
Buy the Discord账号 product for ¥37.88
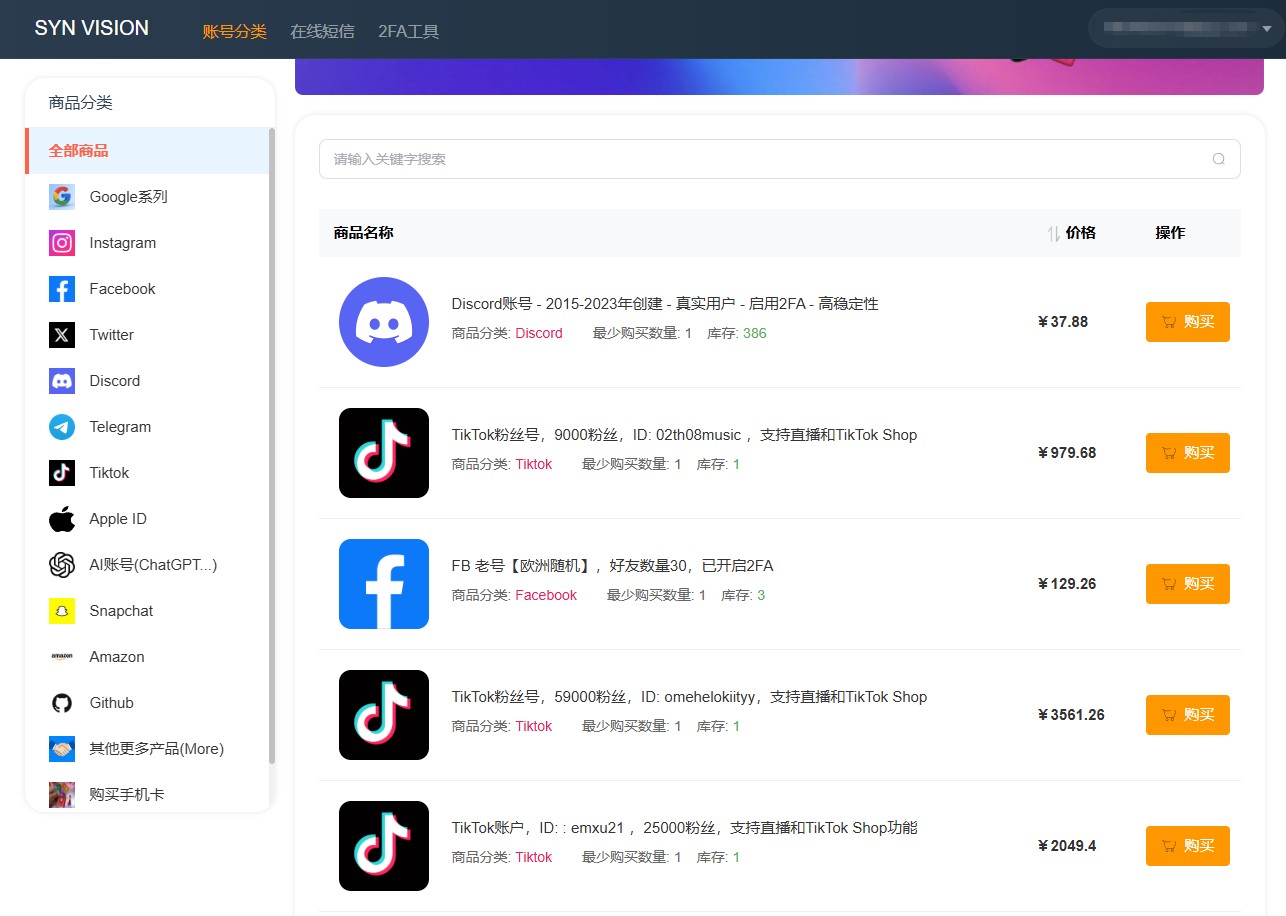(1188, 322)
